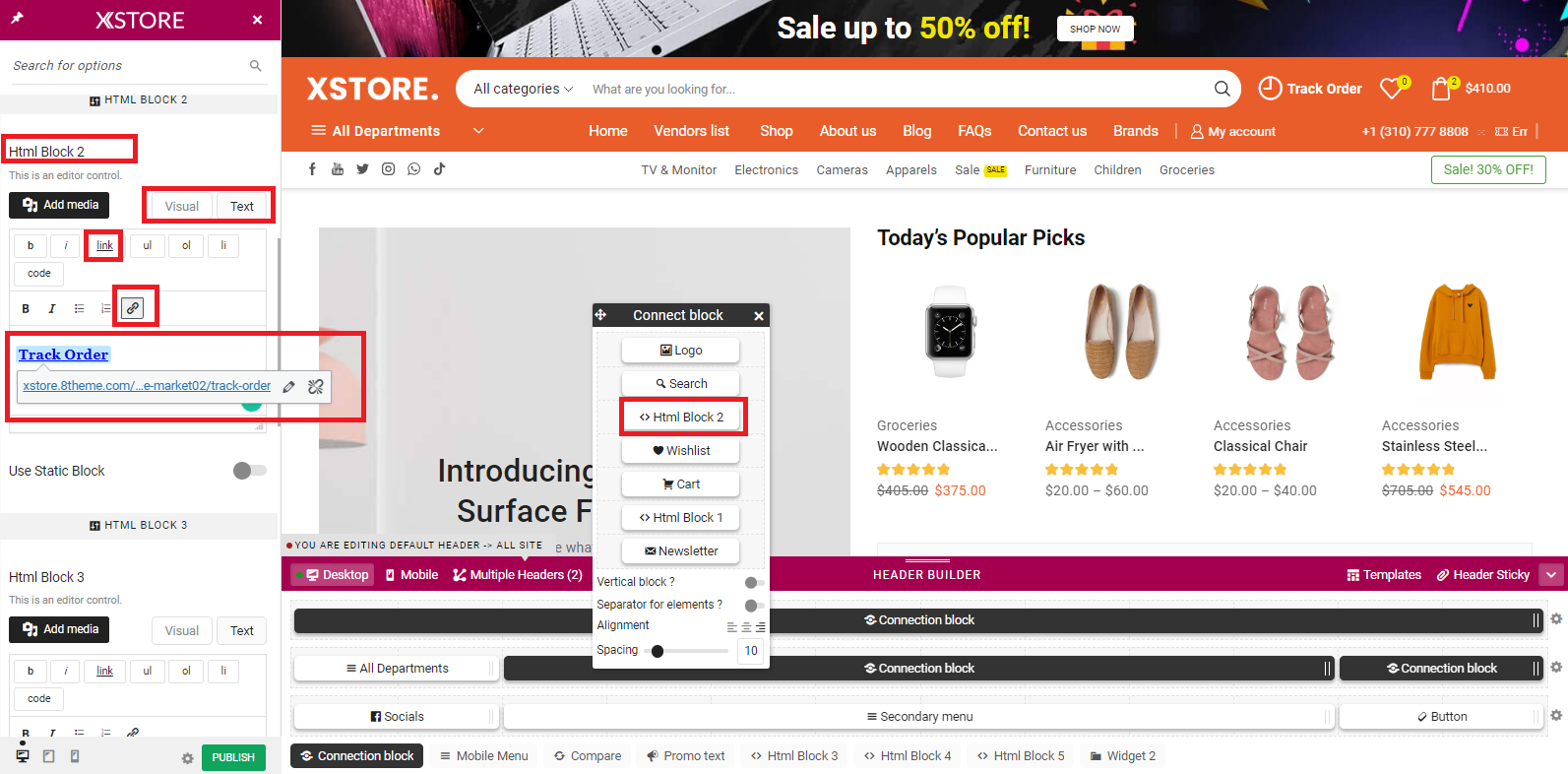Toggle Vertical block switch
The image size is (1568, 774).
coord(754,583)
